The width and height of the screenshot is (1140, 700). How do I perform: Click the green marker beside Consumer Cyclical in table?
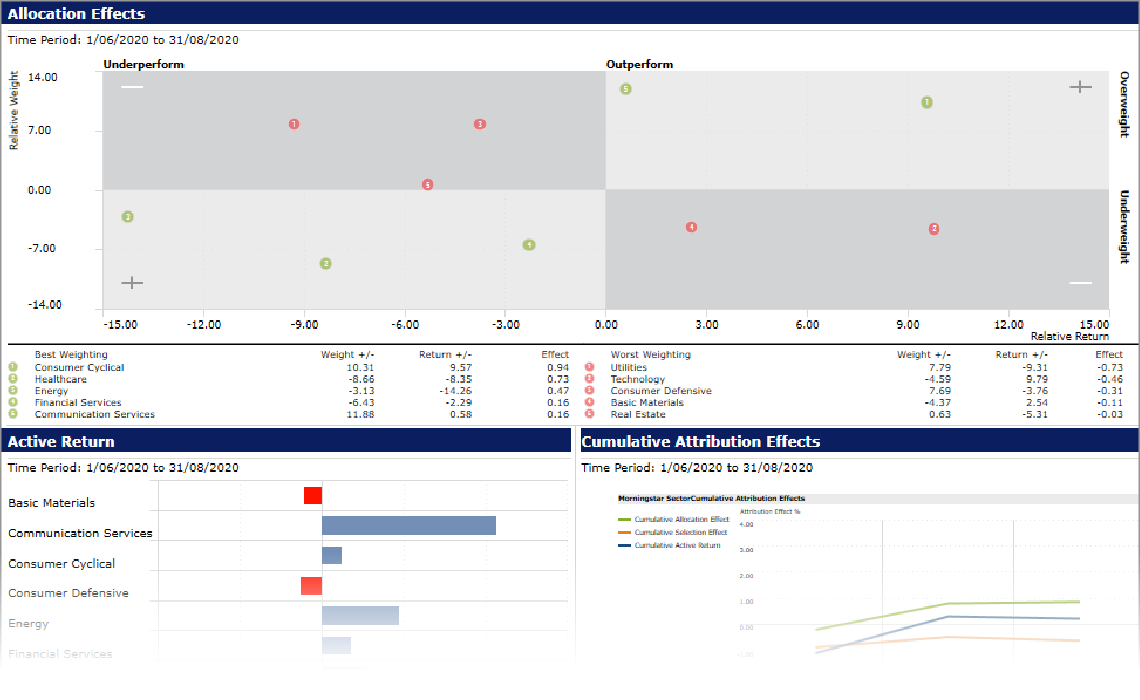pyautogui.click(x=14, y=368)
